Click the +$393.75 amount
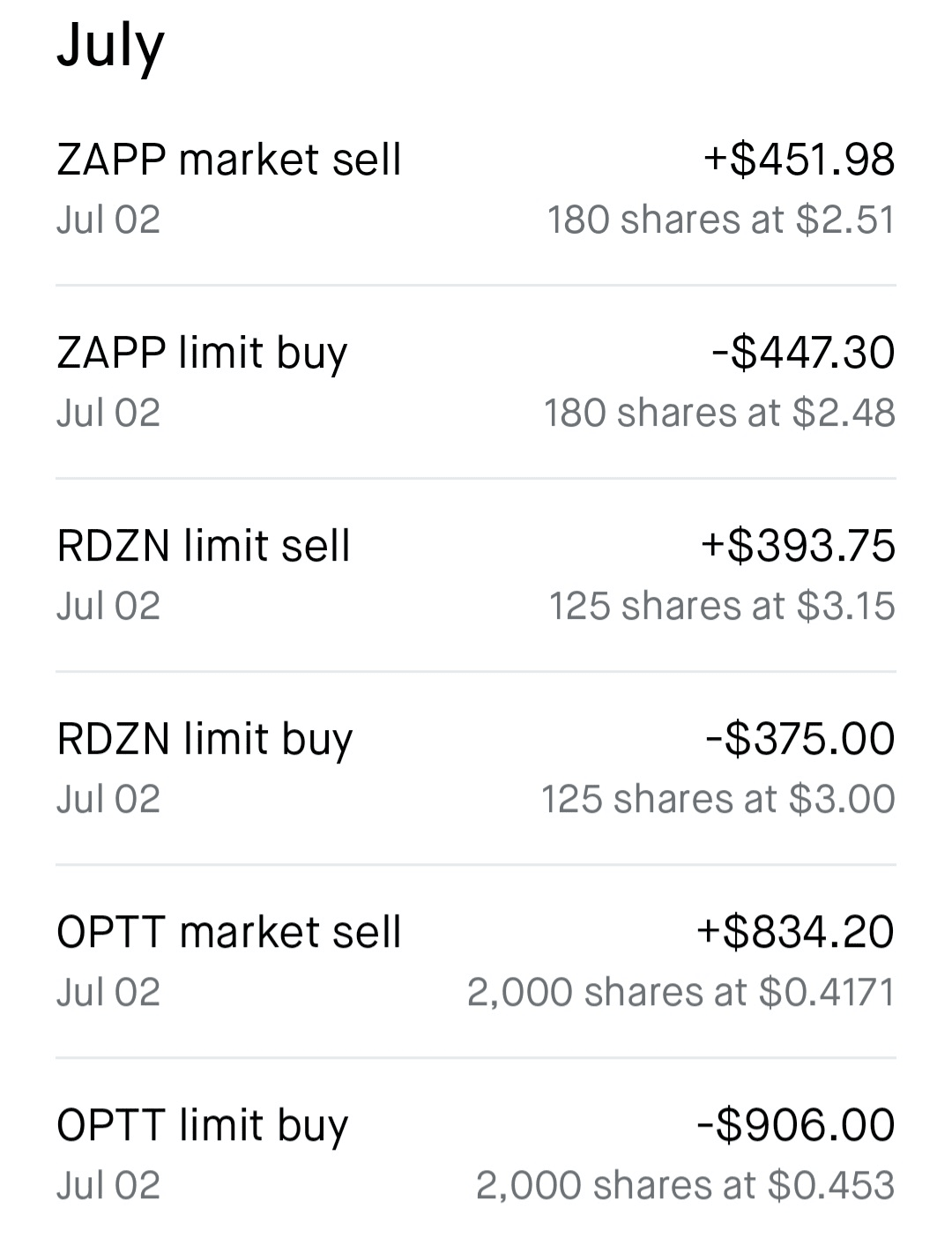 pyautogui.click(x=798, y=546)
